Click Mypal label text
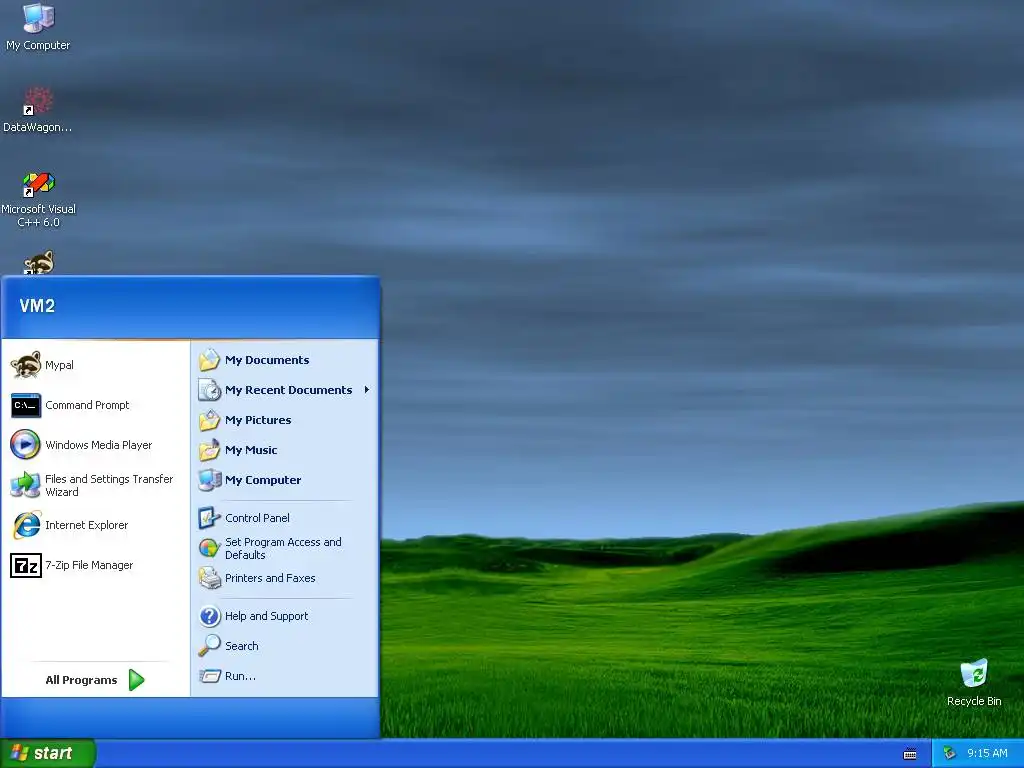 pos(59,365)
